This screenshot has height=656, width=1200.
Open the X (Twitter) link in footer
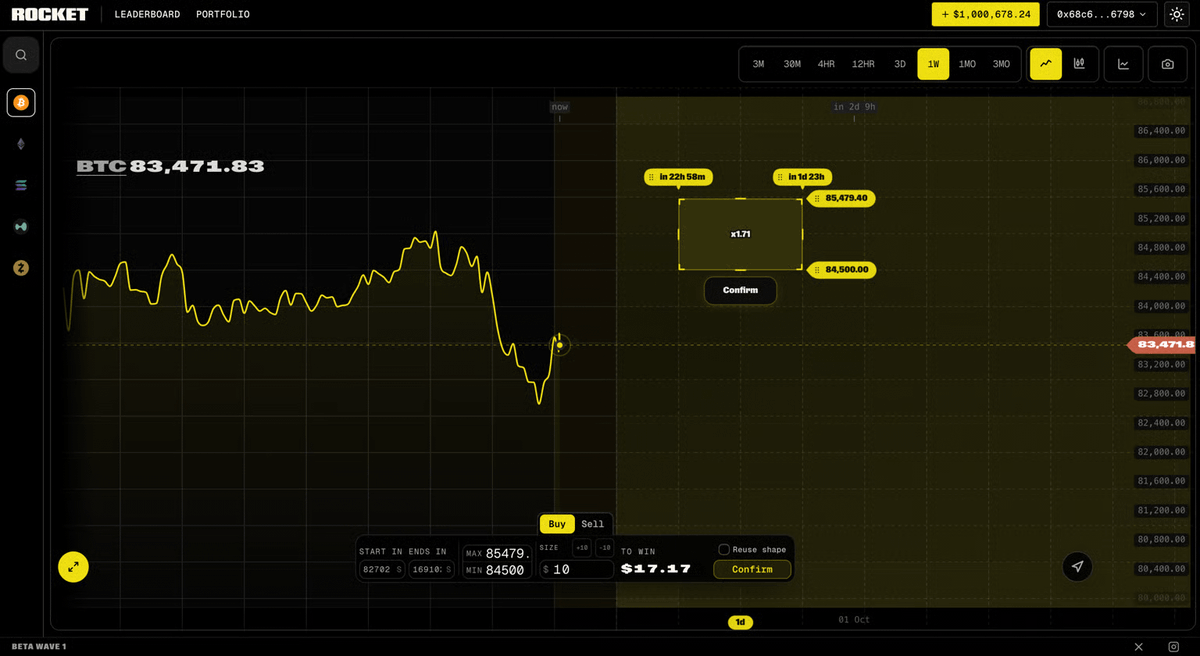point(1138,647)
